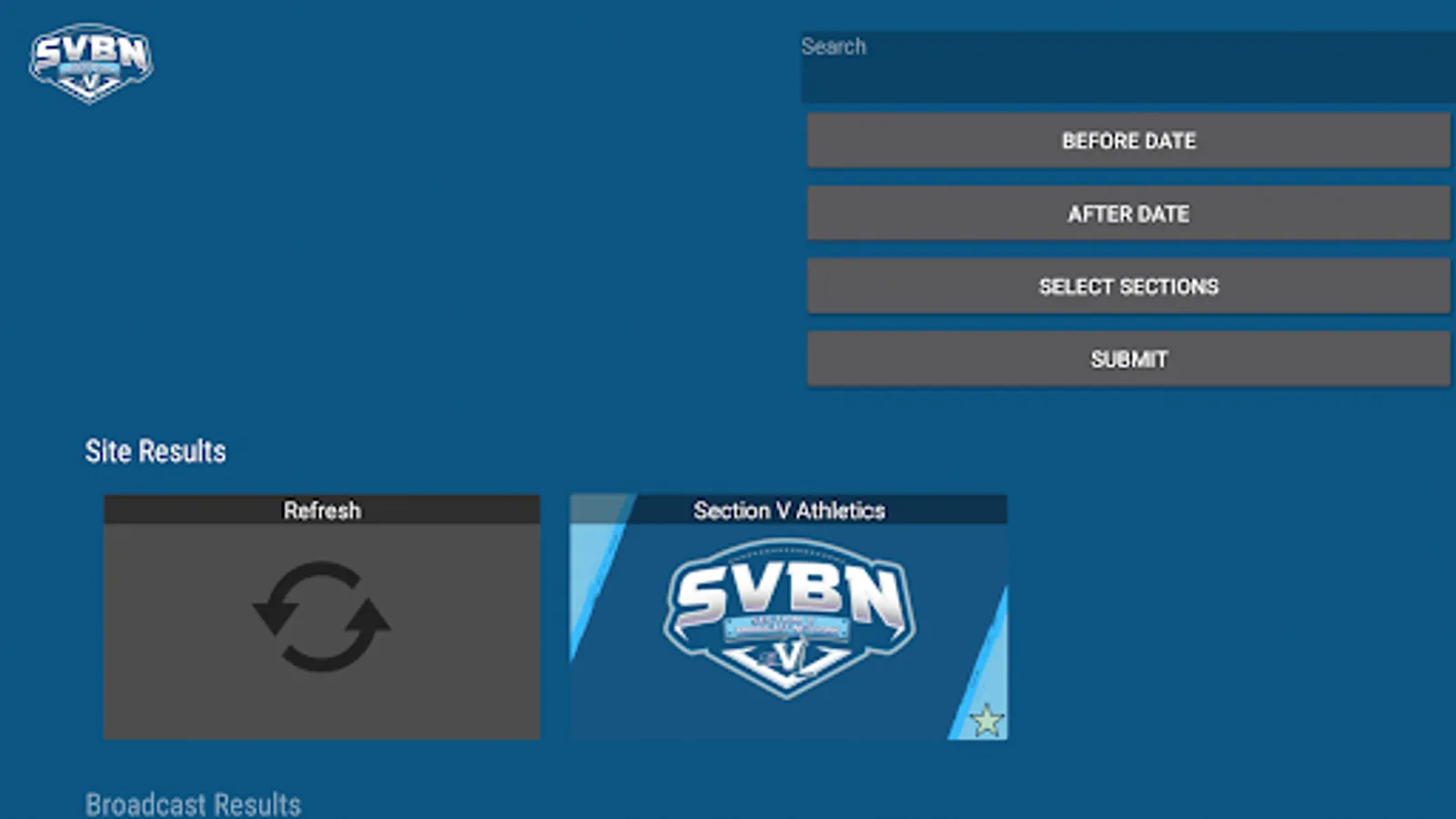The height and width of the screenshot is (819, 1456).
Task: Open the Before Date picker
Action: (1128, 140)
